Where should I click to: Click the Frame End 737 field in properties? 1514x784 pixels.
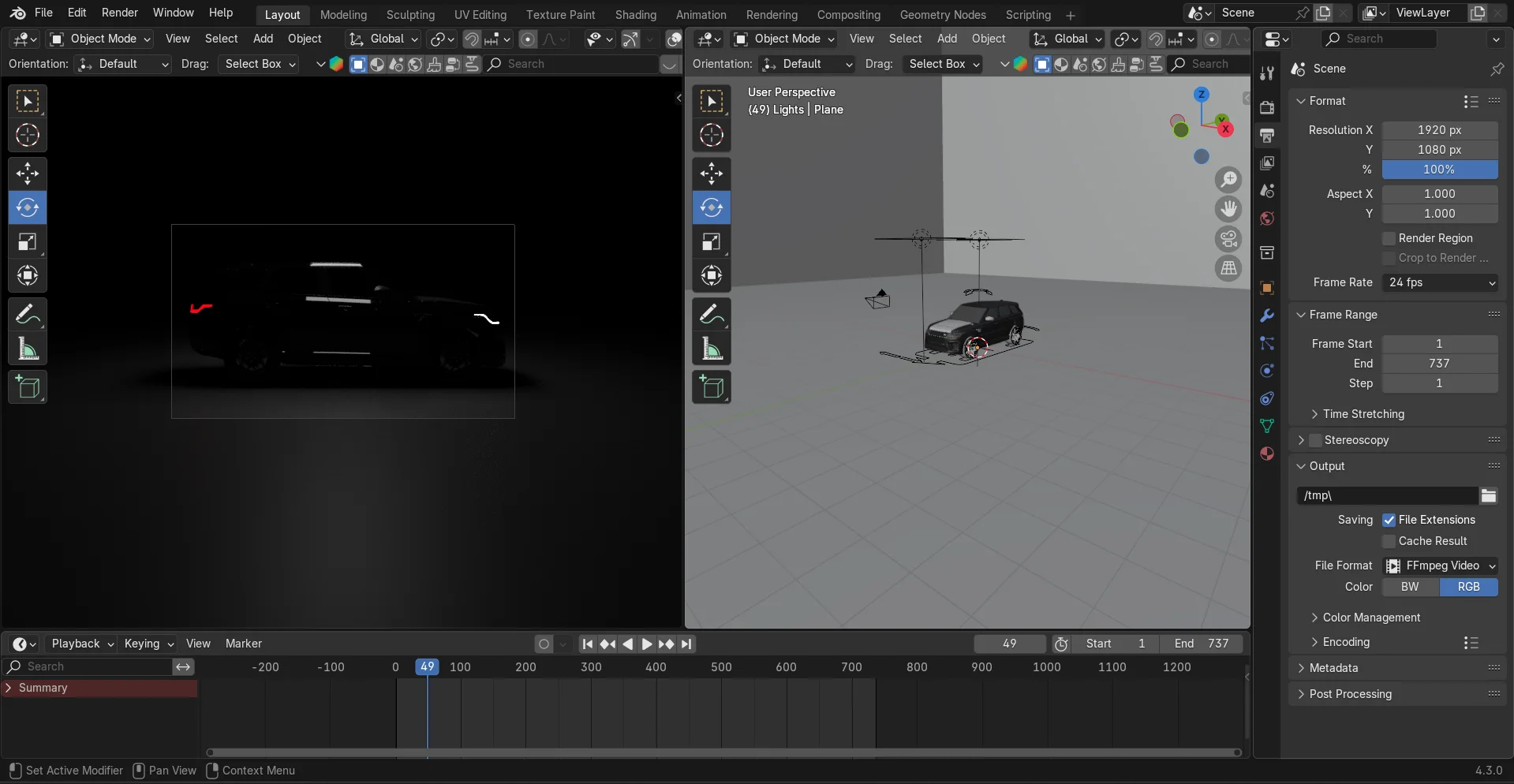pos(1440,364)
